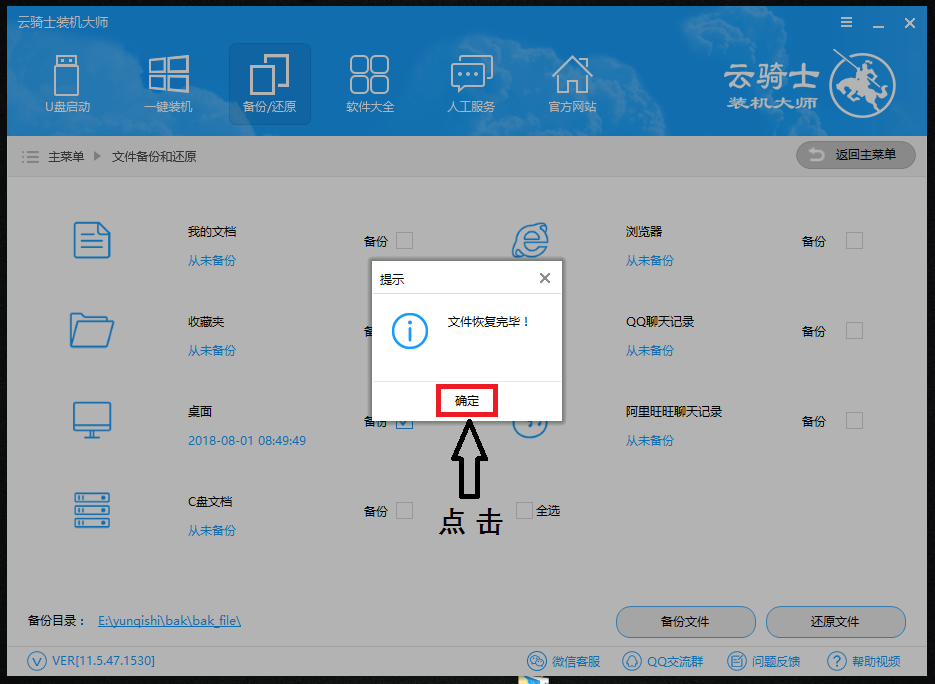Click 从未备份 under 阿里旺旺聊天记录
This screenshot has height=684, width=935.
click(649, 441)
